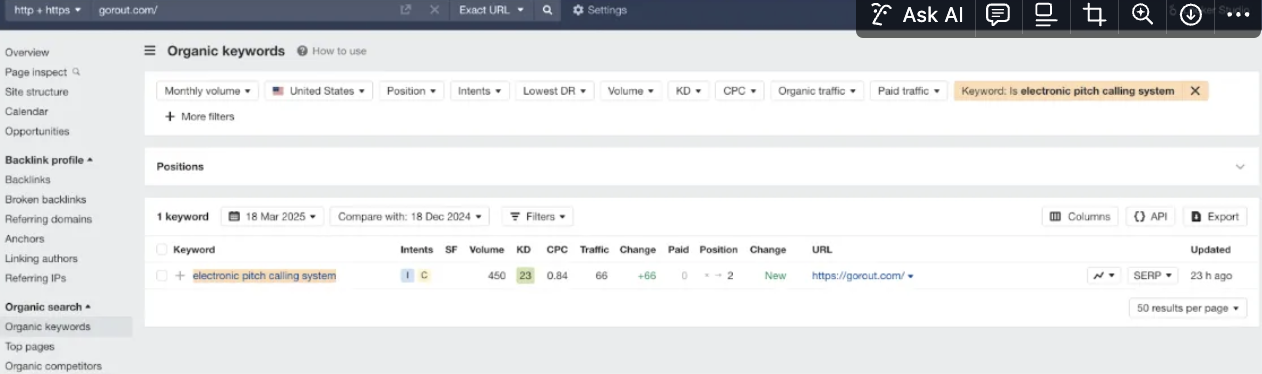Open the Paid traffic filter dropdown

tap(909, 91)
